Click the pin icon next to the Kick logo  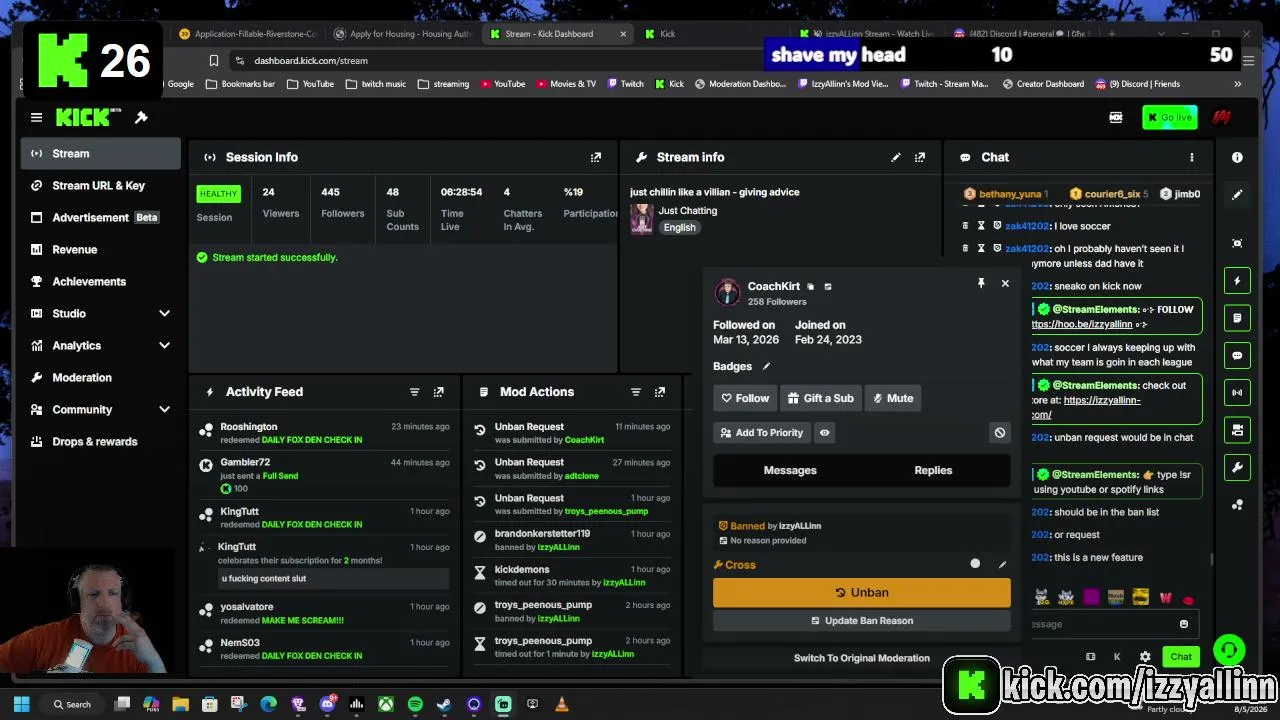tap(141, 117)
